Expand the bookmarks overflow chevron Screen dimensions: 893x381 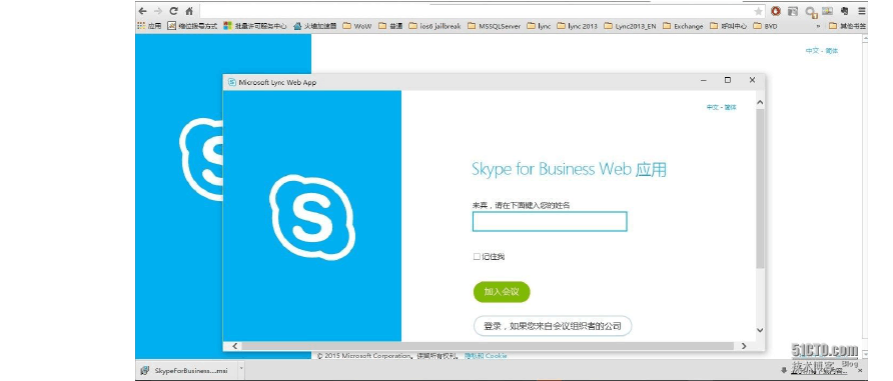coord(818,26)
